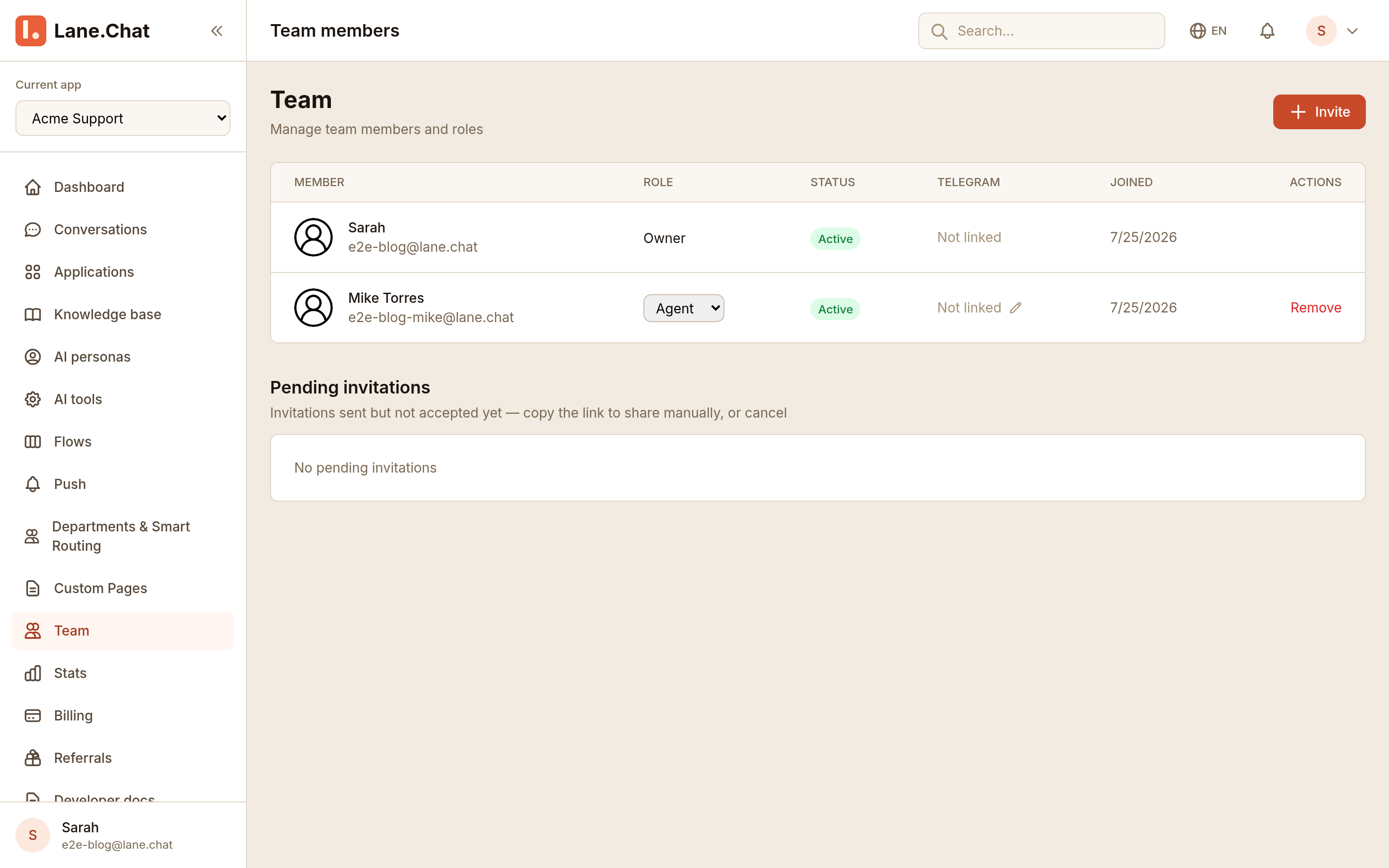The width and height of the screenshot is (1389, 868).
Task: Click the AI personas icon
Action: (33, 357)
